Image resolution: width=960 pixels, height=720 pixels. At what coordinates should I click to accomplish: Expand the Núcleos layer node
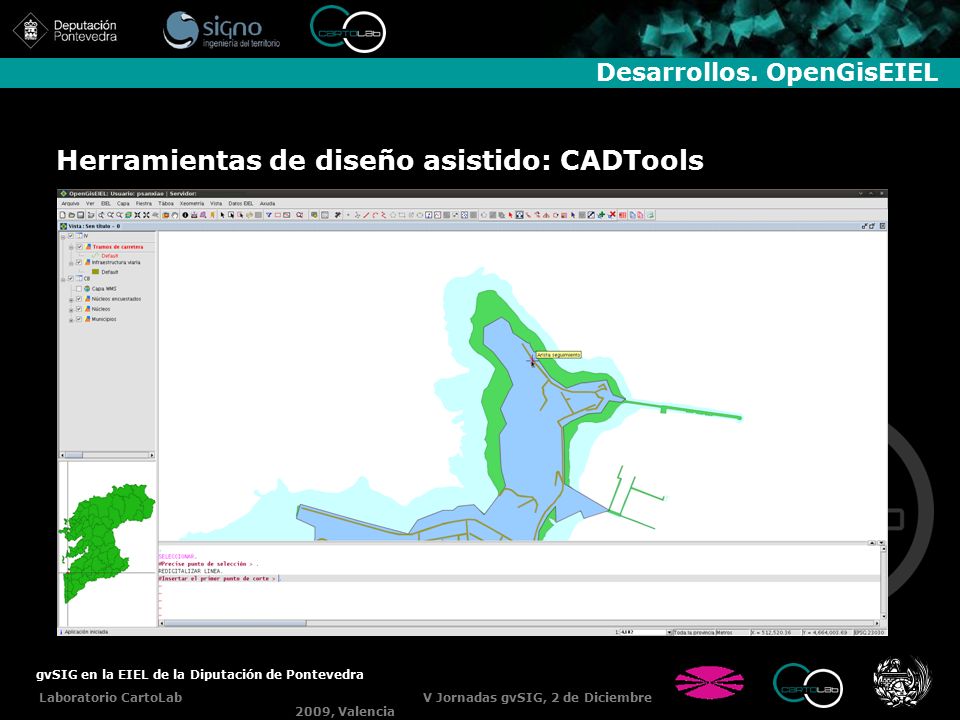[71, 310]
